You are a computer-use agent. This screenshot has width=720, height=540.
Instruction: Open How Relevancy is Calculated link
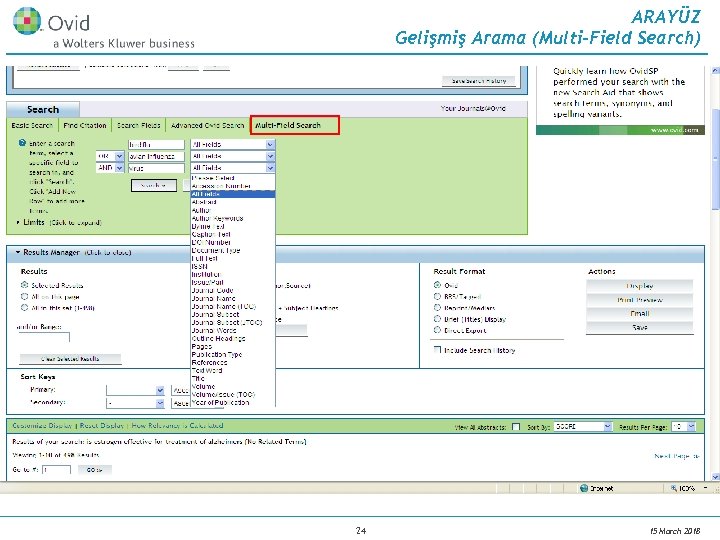click(x=177, y=426)
